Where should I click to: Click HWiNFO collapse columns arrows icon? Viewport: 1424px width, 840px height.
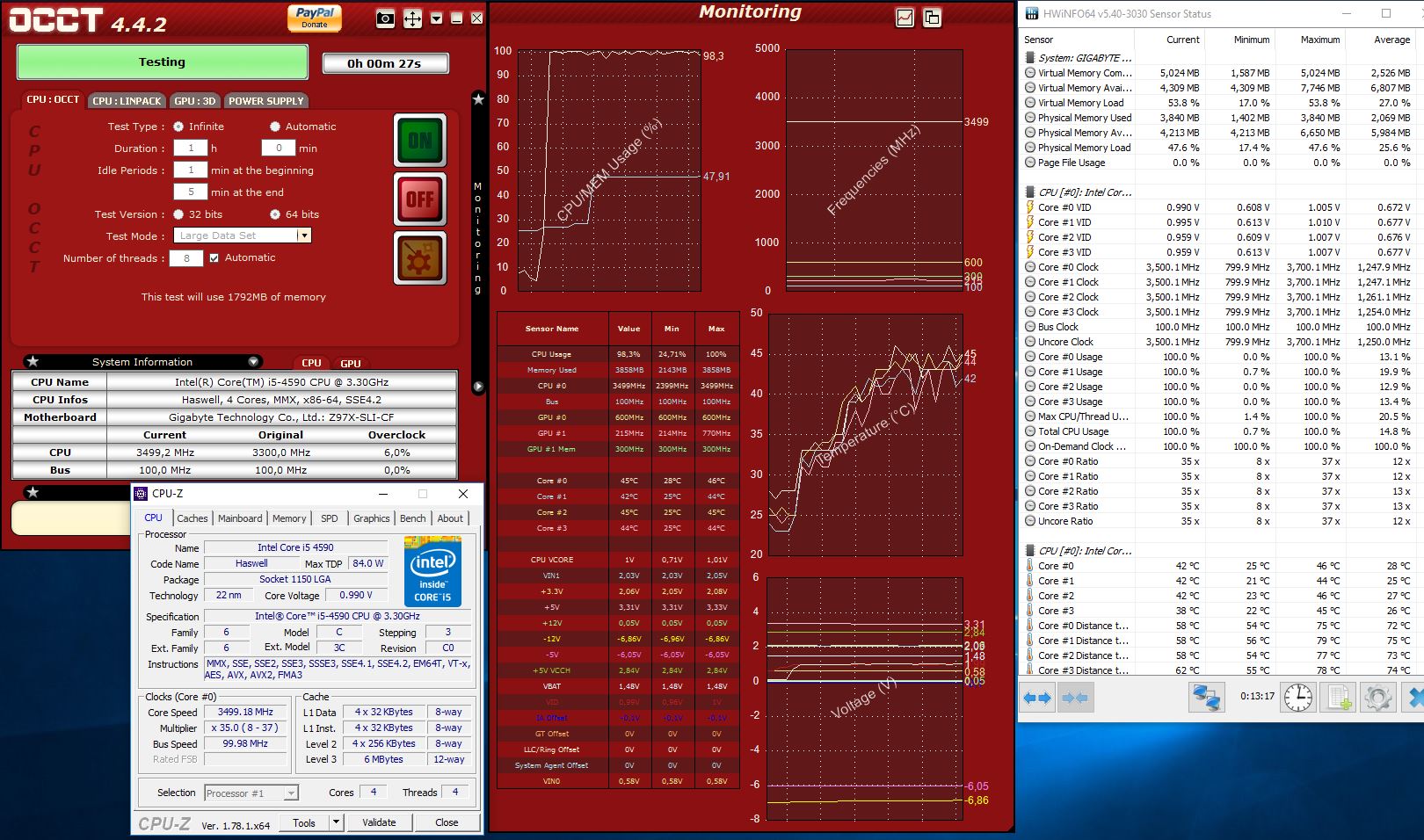[x=1074, y=698]
